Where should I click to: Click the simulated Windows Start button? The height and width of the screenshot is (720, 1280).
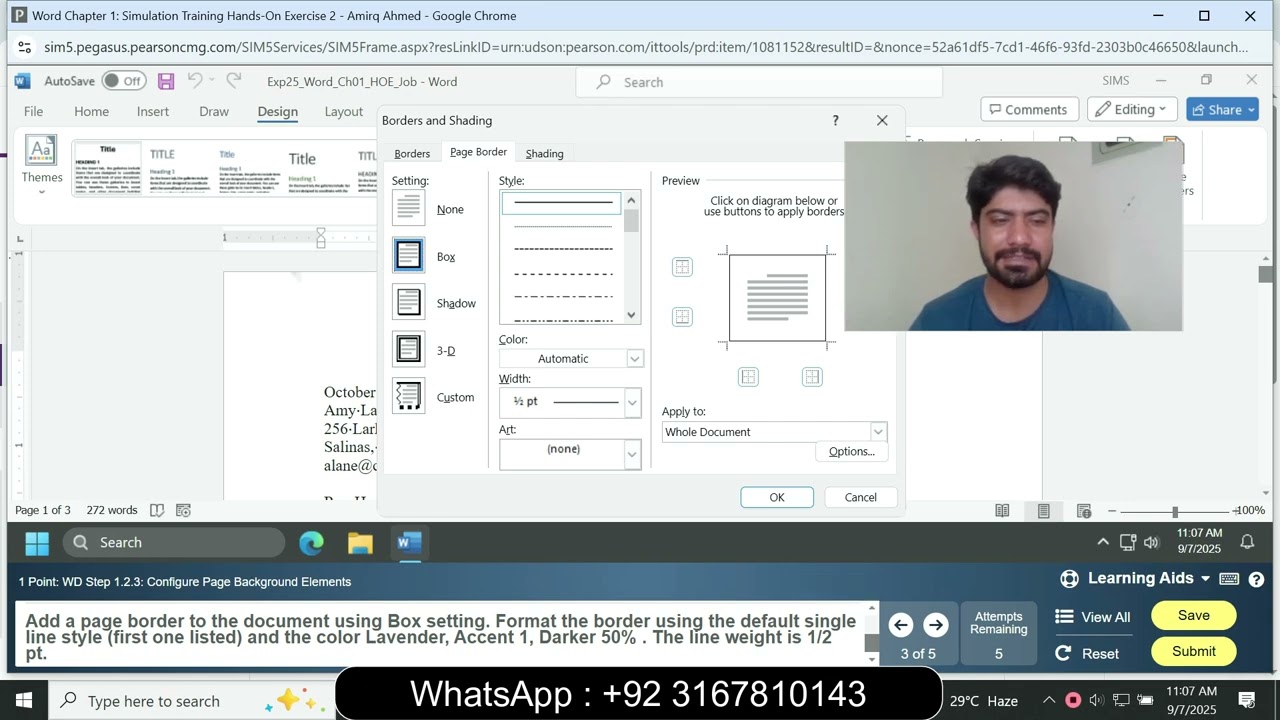[x=37, y=542]
